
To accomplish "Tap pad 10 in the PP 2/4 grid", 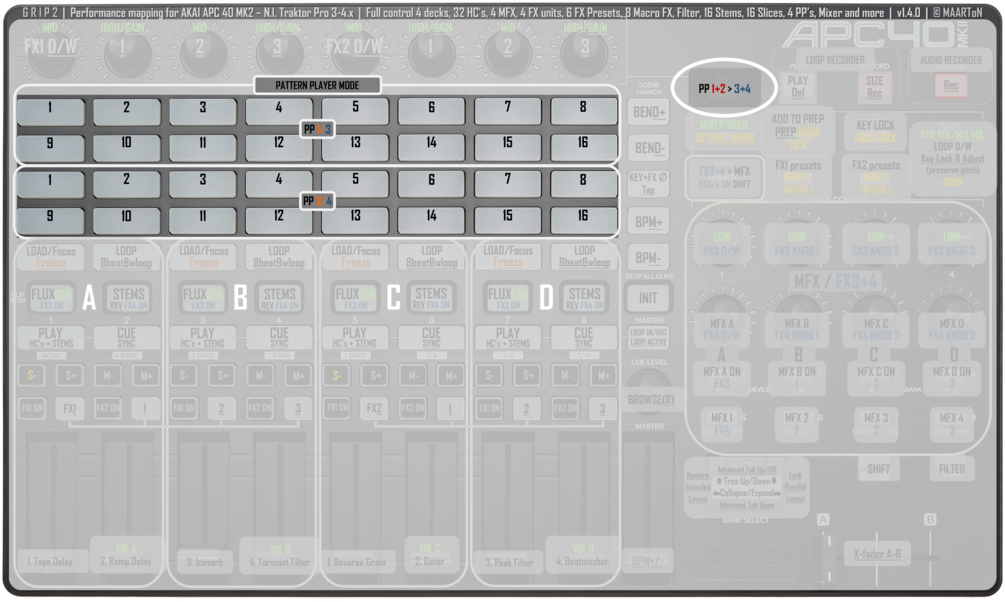I will click(127, 221).
